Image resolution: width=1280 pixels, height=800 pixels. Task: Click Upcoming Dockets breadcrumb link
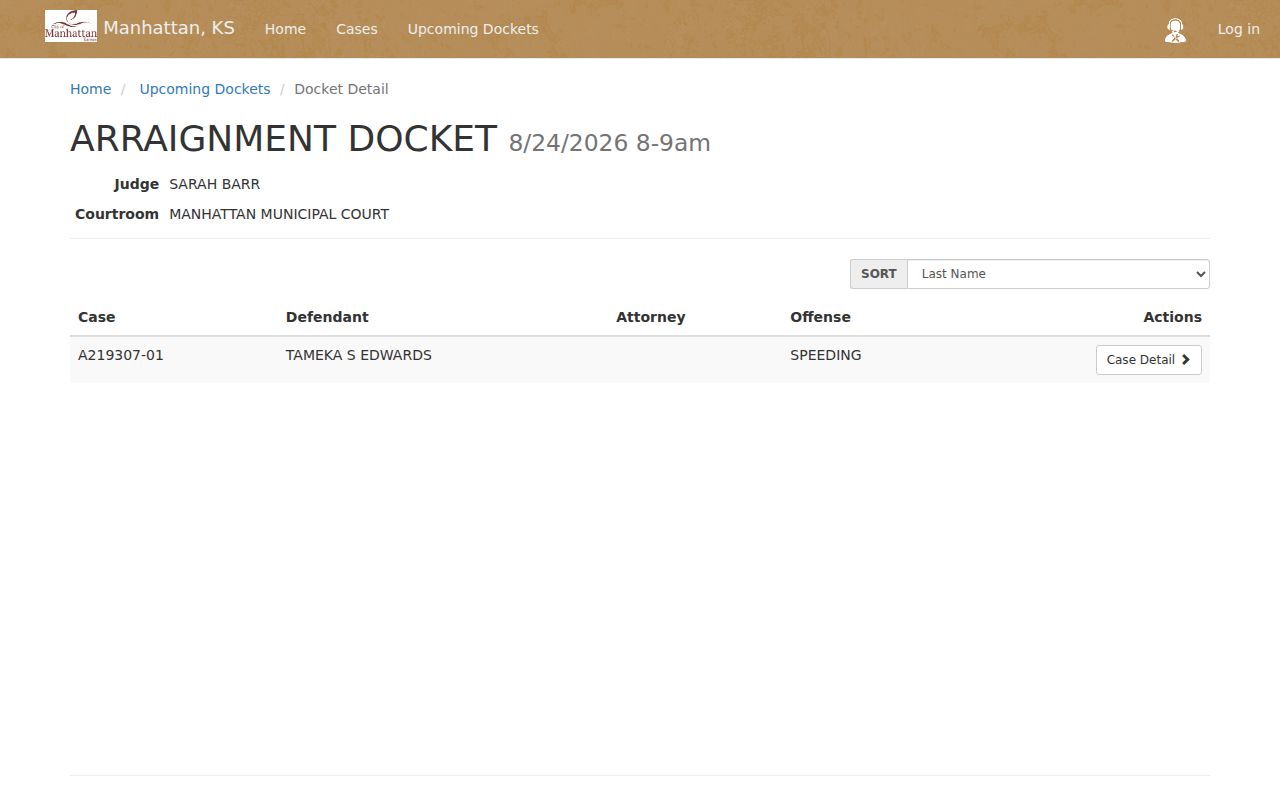pos(205,89)
